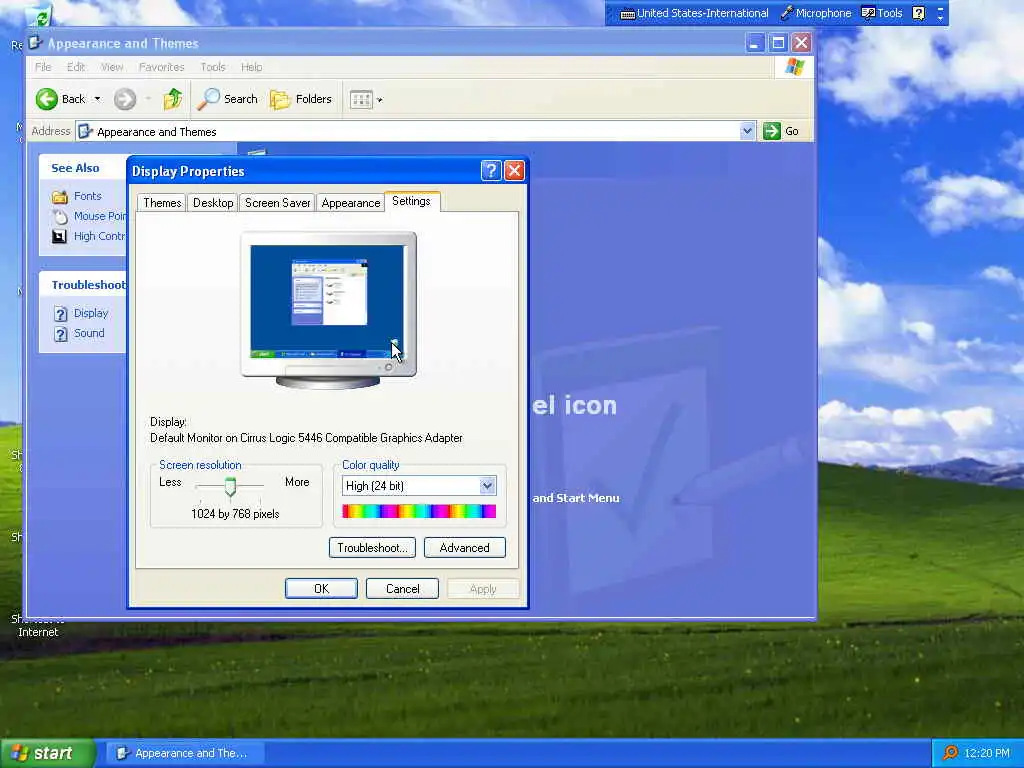
Task: Click the Mouse Pointers icon
Action: click(x=60, y=217)
